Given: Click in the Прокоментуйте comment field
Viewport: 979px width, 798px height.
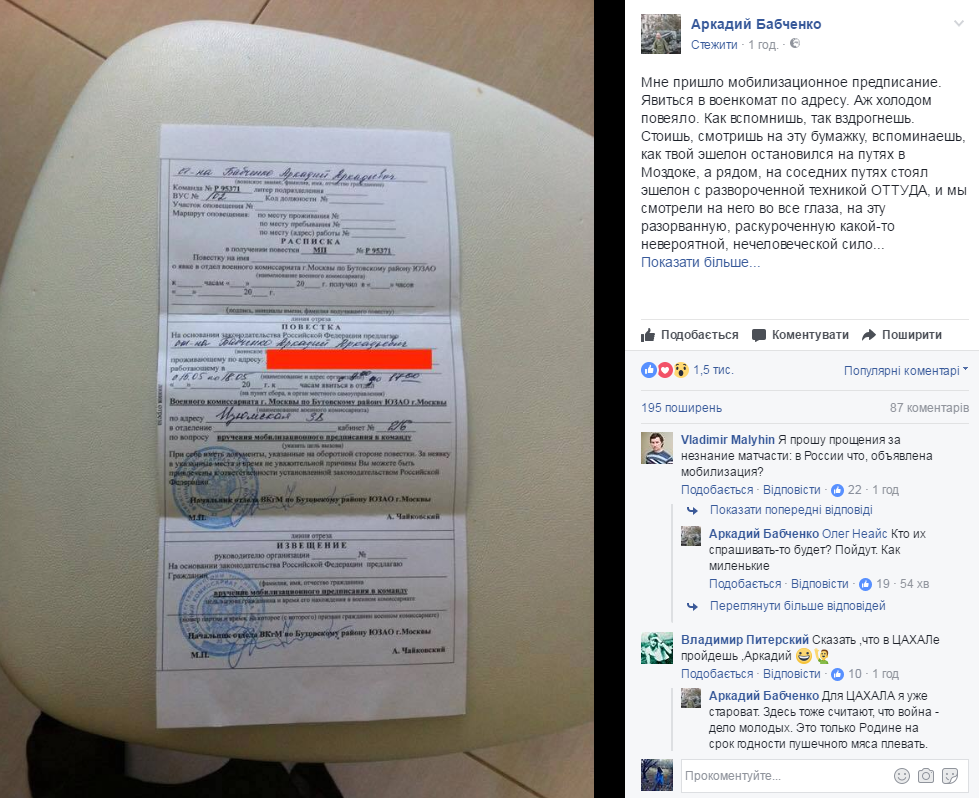Looking at the screenshot, I should click(x=787, y=776).
